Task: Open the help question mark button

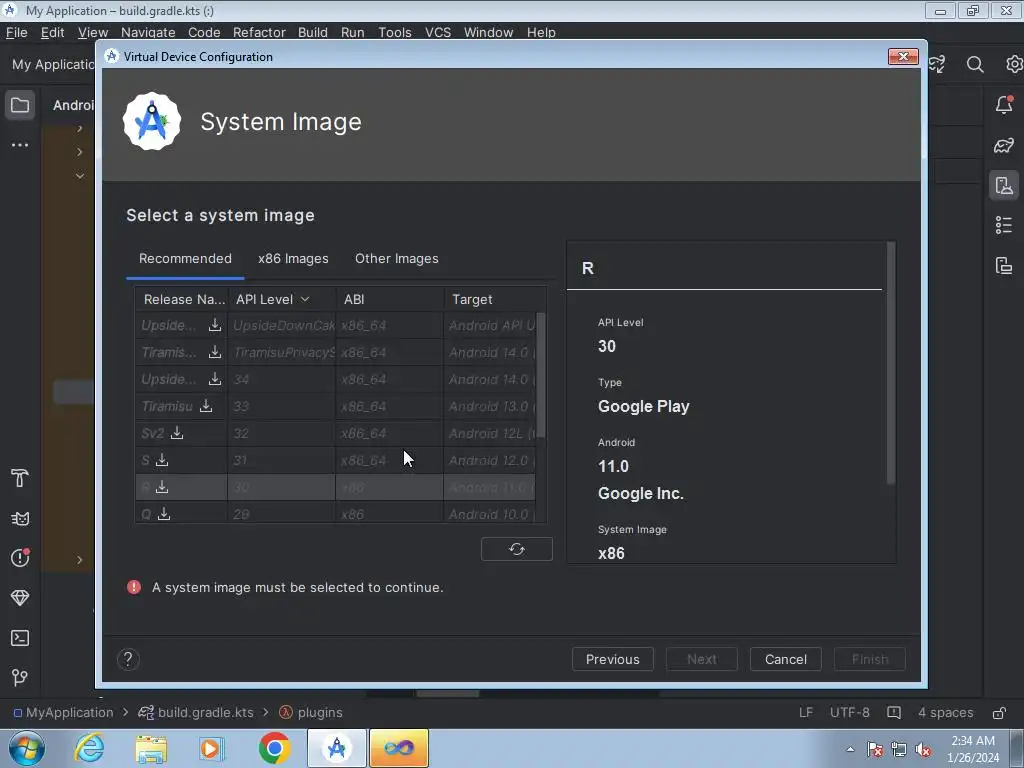Action: [x=128, y=660]
